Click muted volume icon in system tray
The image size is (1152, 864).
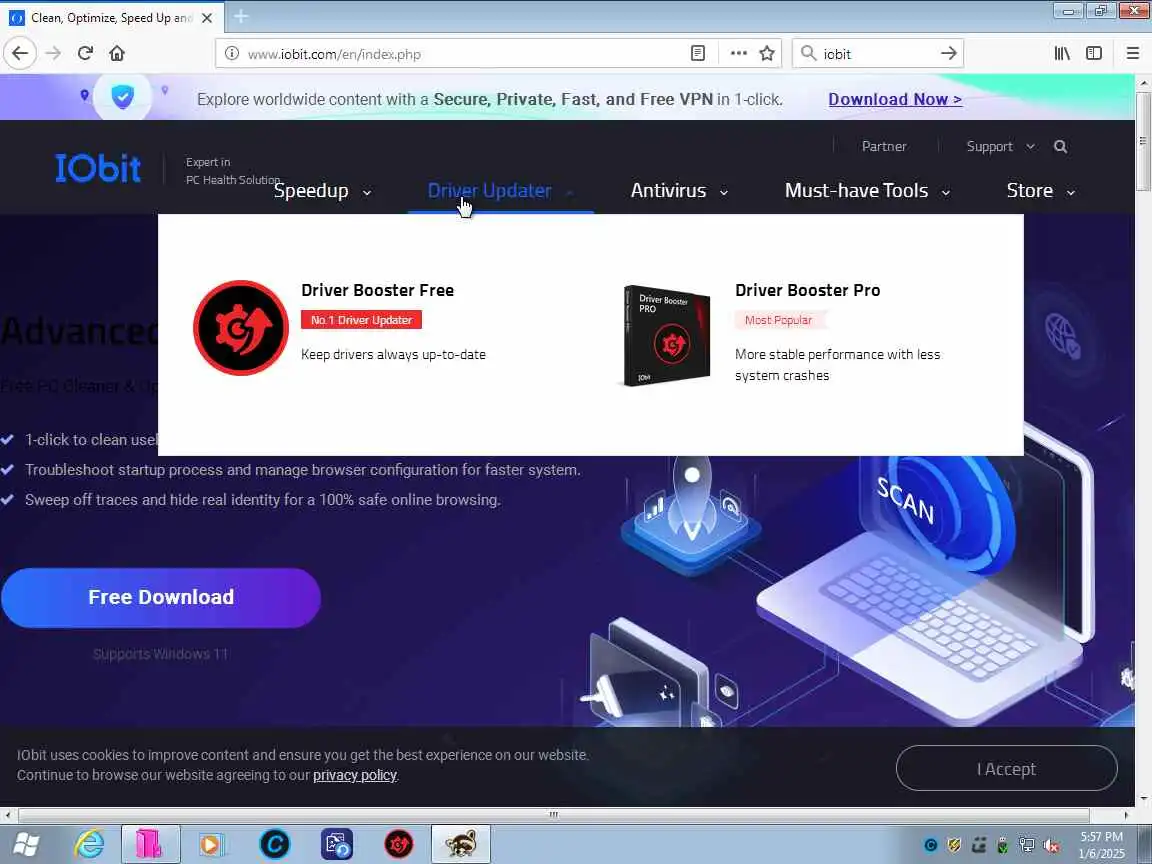[1051, 846]
